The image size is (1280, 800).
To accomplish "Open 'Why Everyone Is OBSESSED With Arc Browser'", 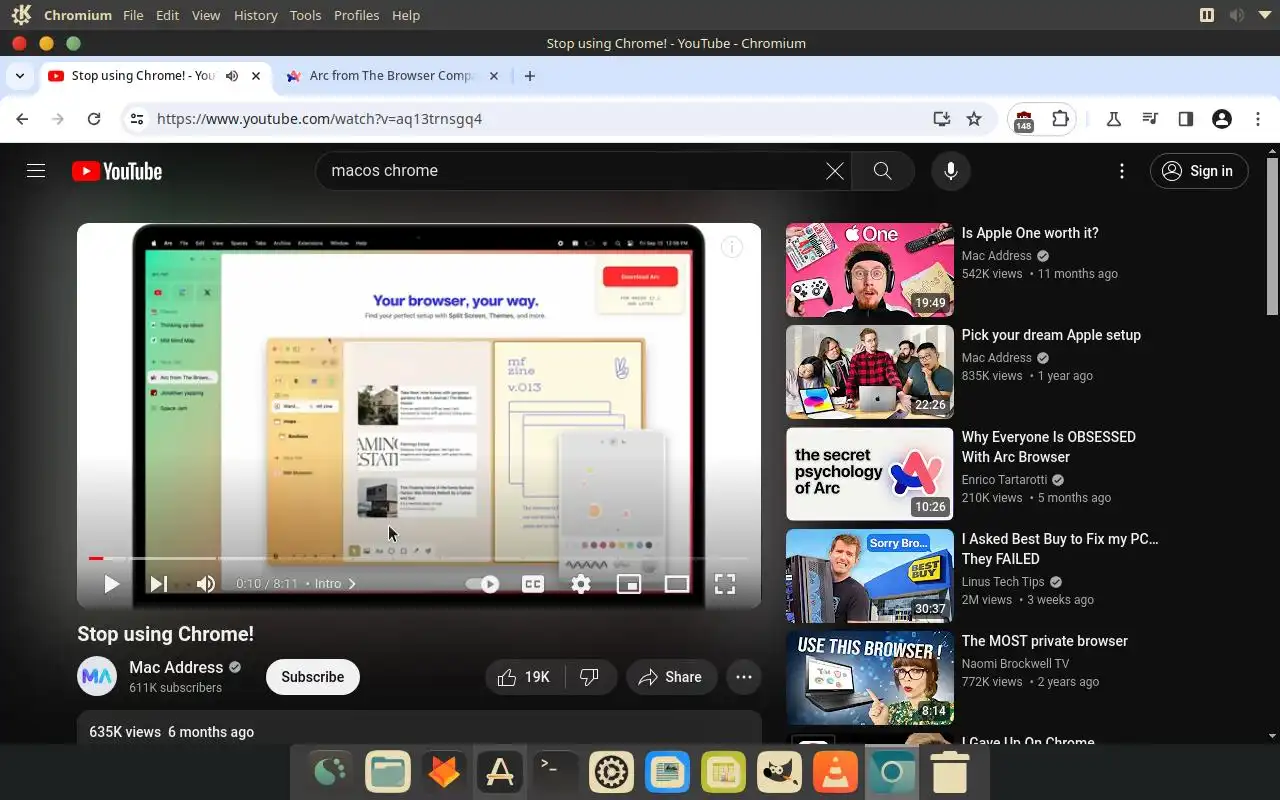I will (1048, 447).
